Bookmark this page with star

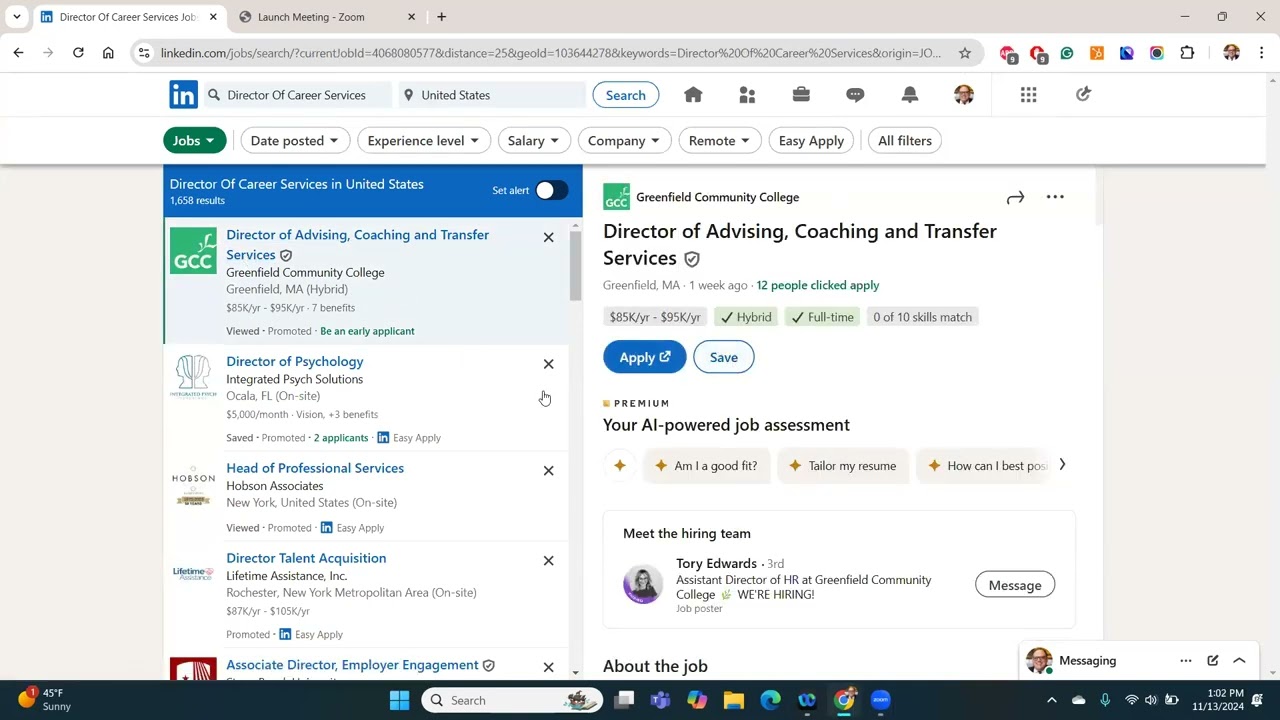pyautogui.click(x=964, y=53)
